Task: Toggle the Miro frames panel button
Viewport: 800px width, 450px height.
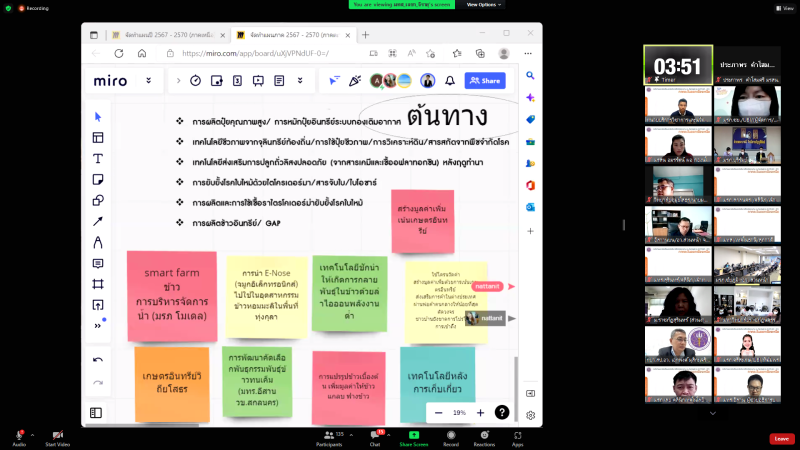Action: click(96, 412)
